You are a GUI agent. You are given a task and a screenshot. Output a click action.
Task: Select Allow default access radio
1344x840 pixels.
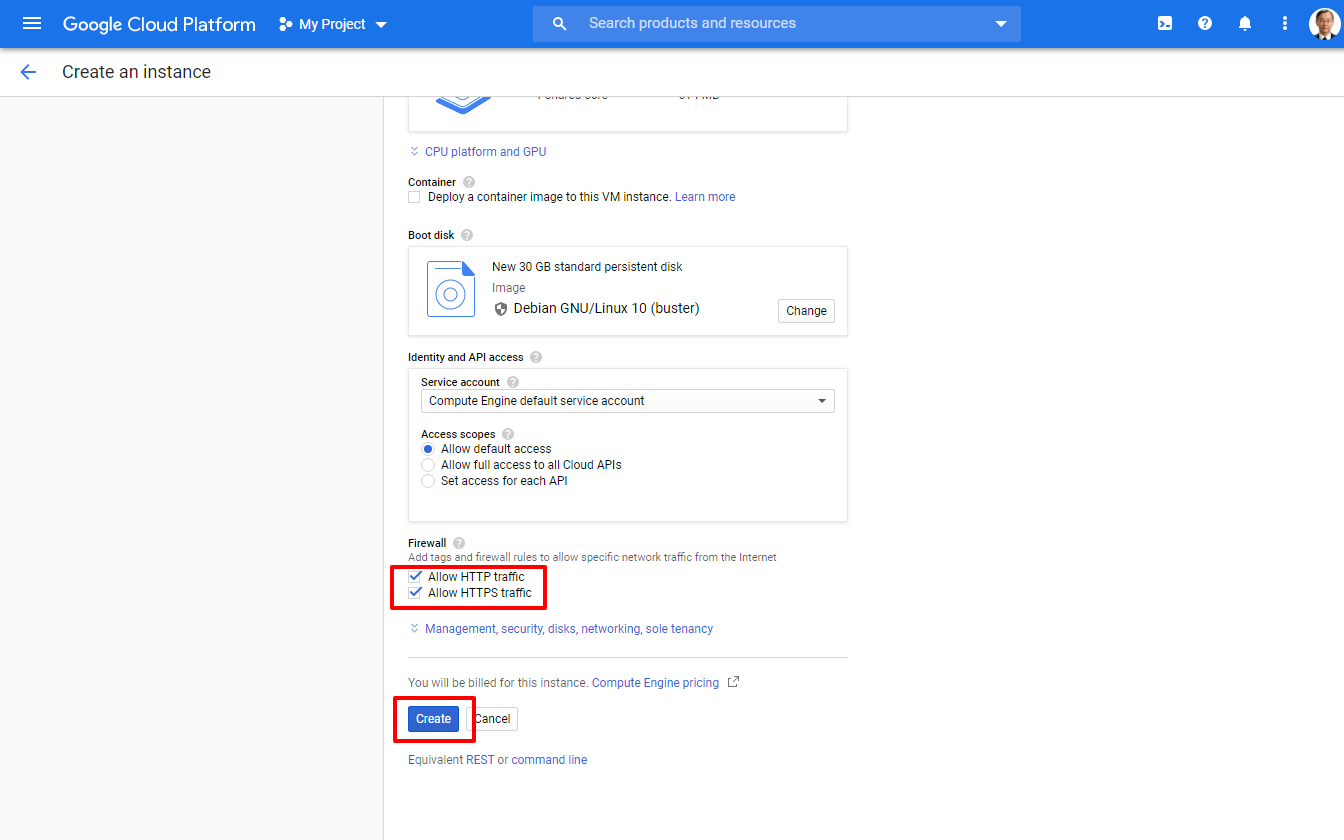click(428, 449)
